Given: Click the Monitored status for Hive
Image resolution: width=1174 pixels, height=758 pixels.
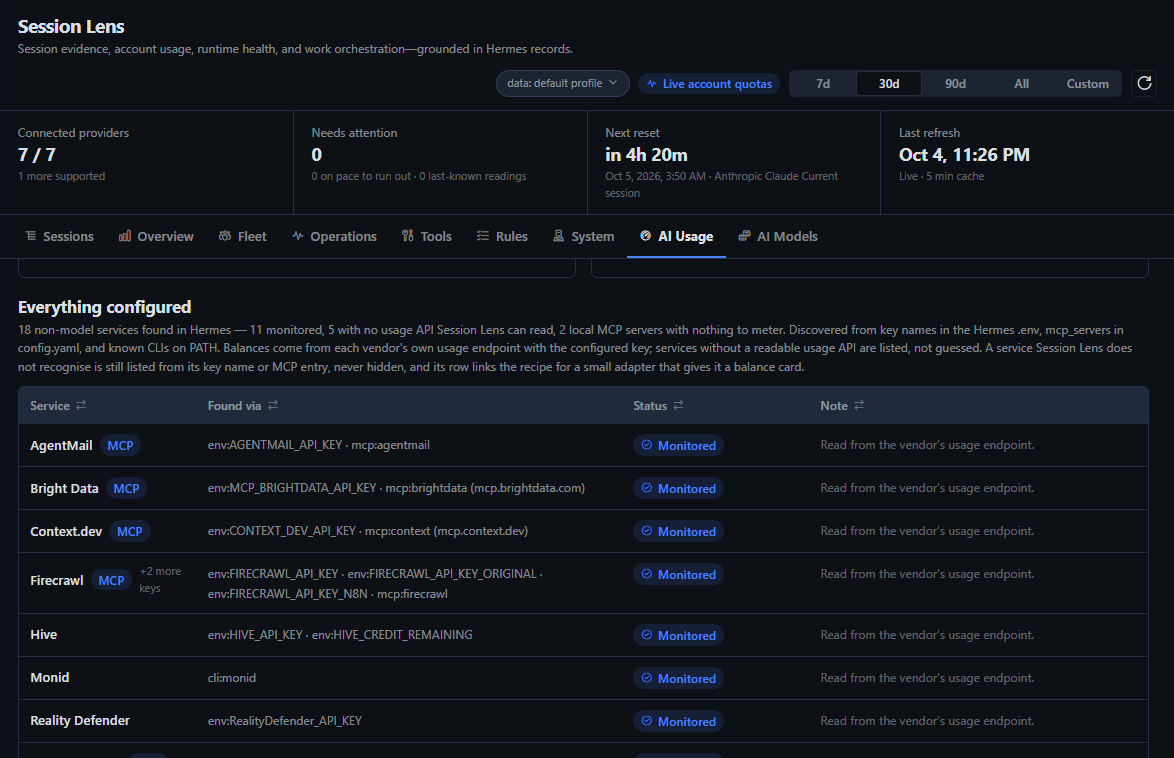Looking at the screenshot, I should click(678, 635).
